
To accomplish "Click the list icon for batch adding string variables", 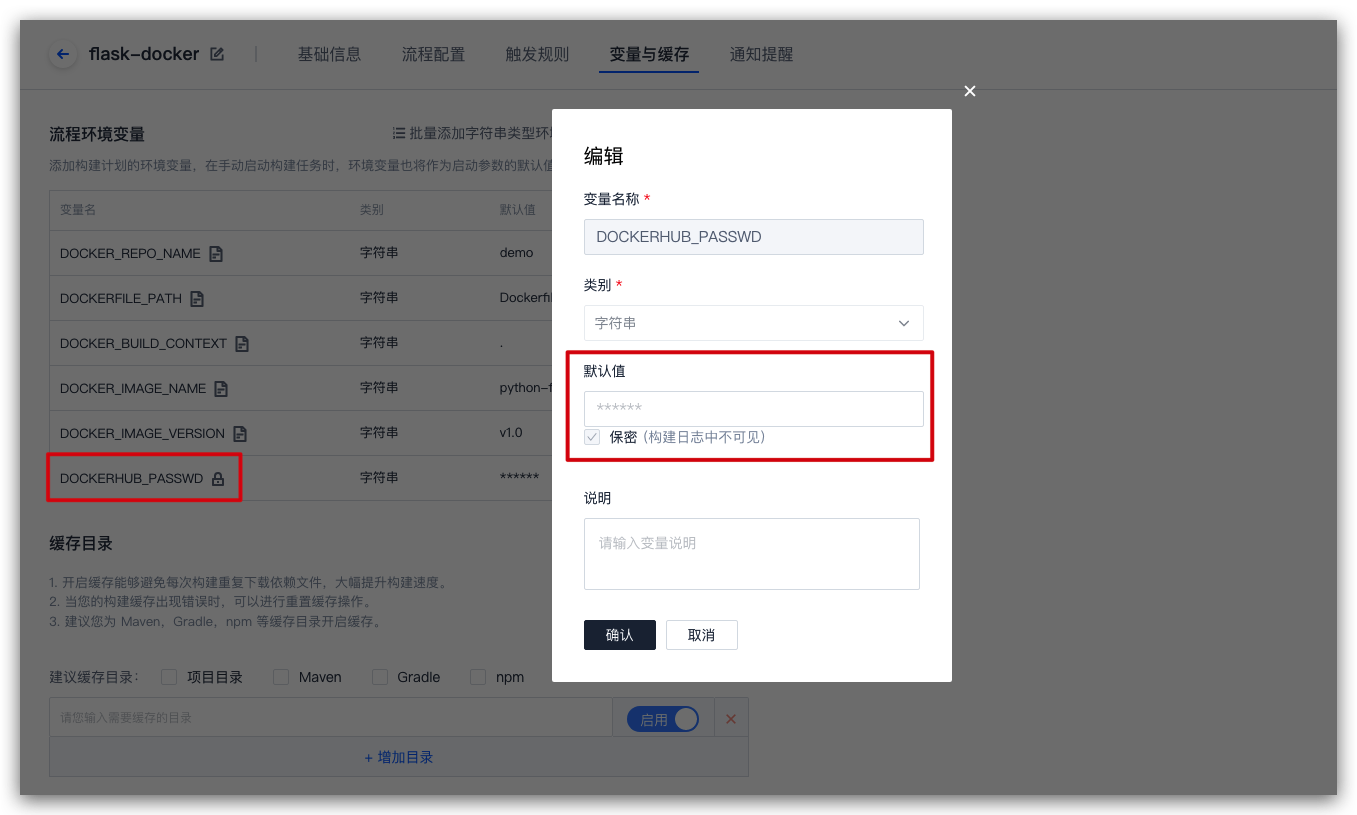I will coord(399,133).
